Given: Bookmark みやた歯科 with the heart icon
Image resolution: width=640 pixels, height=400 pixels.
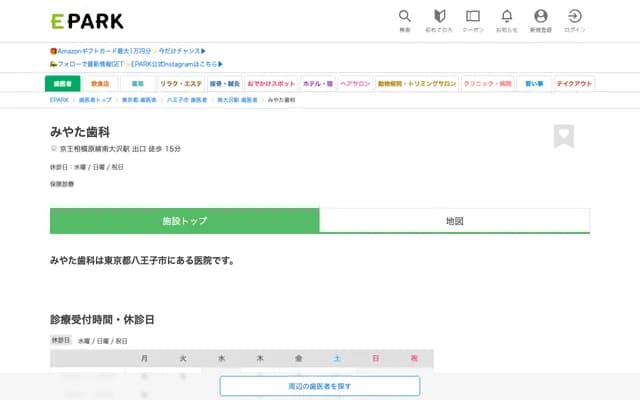Looking at the screenshot, I should click(564, 136).
